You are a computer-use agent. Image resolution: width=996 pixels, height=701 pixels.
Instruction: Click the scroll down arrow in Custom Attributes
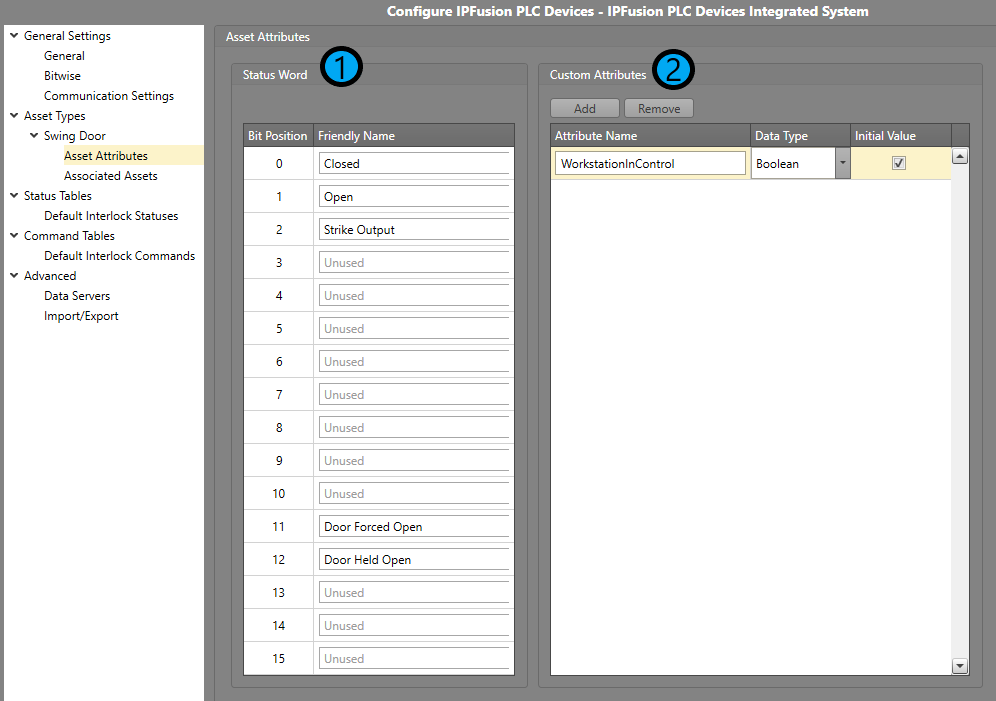coord(959,665)
